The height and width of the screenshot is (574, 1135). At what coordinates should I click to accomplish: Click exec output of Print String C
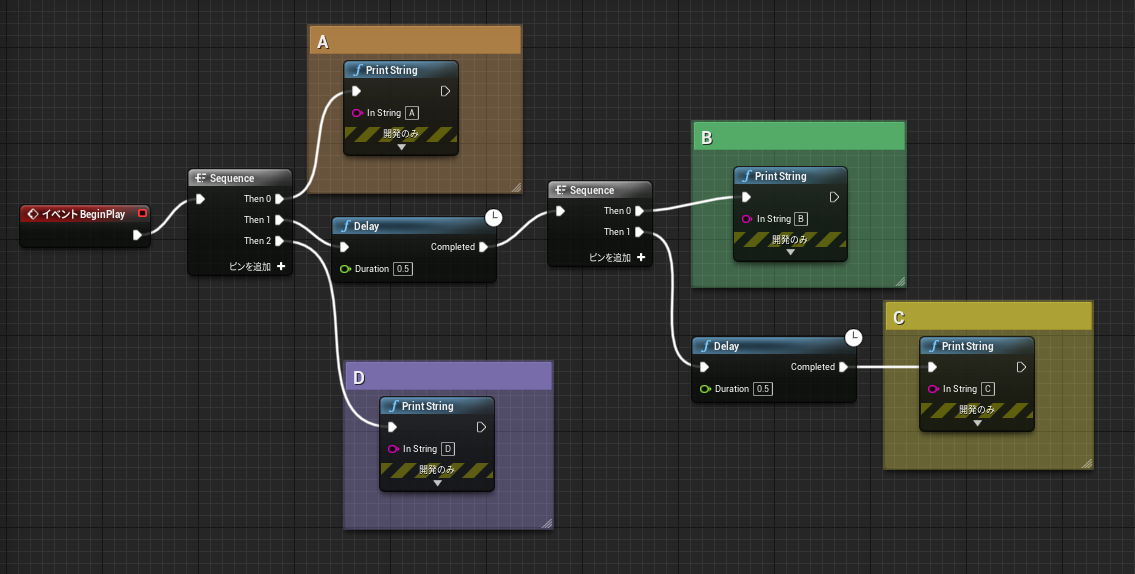[1021, 367]
